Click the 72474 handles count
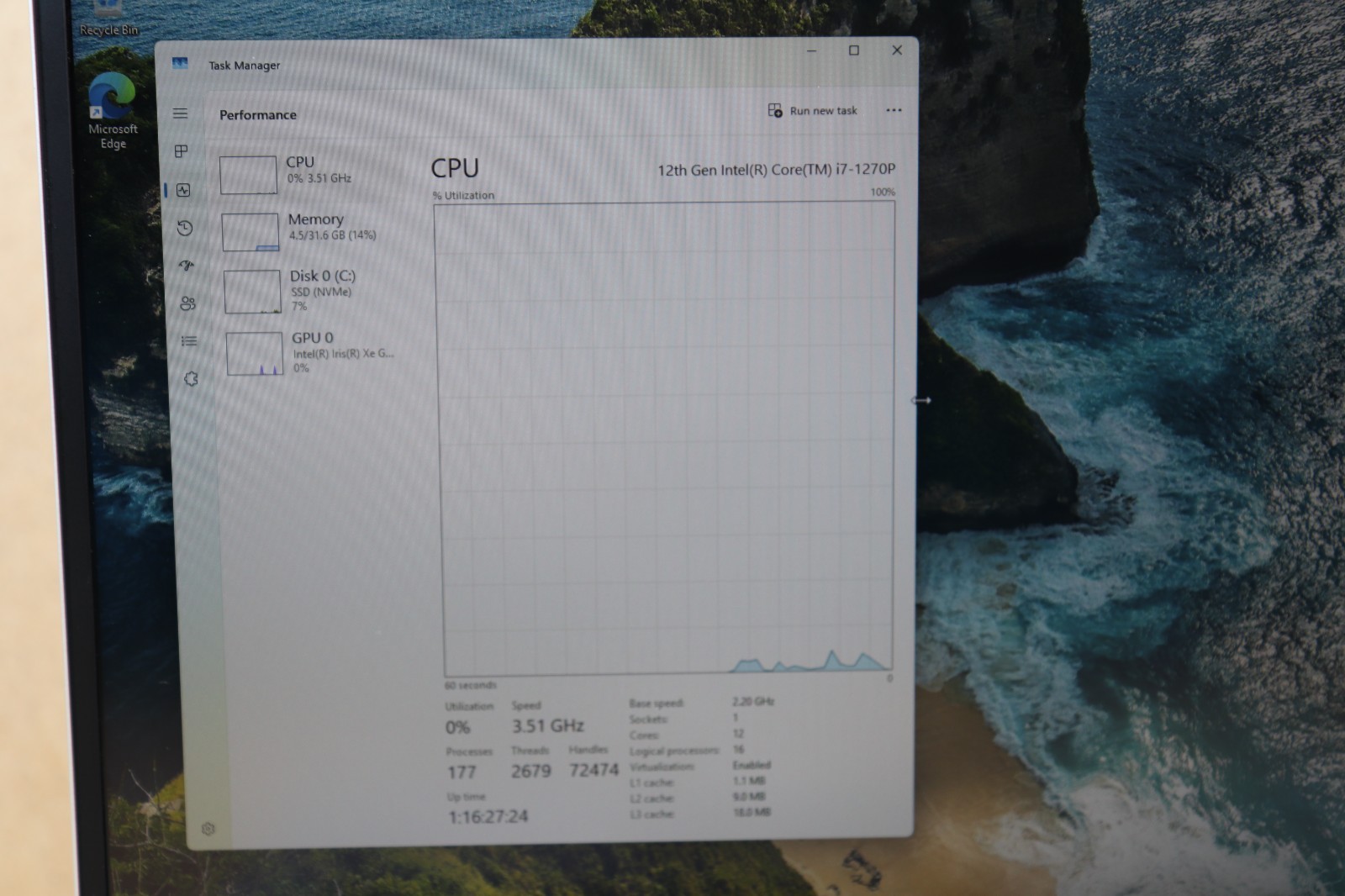 593,770
